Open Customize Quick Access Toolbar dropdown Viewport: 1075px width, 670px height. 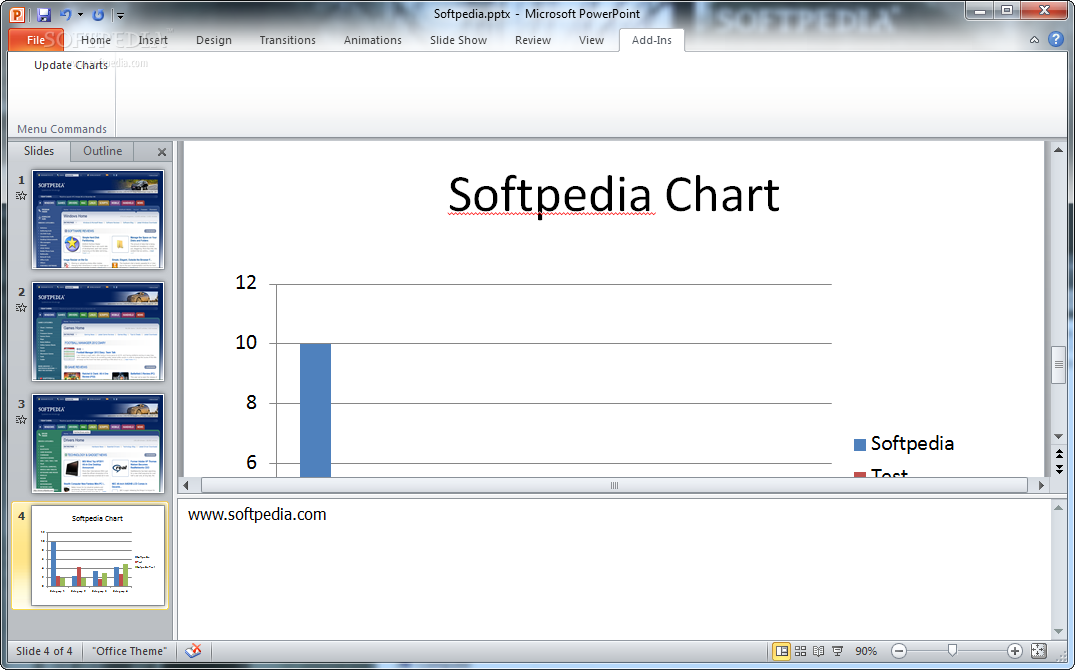[x=121, y=15]
